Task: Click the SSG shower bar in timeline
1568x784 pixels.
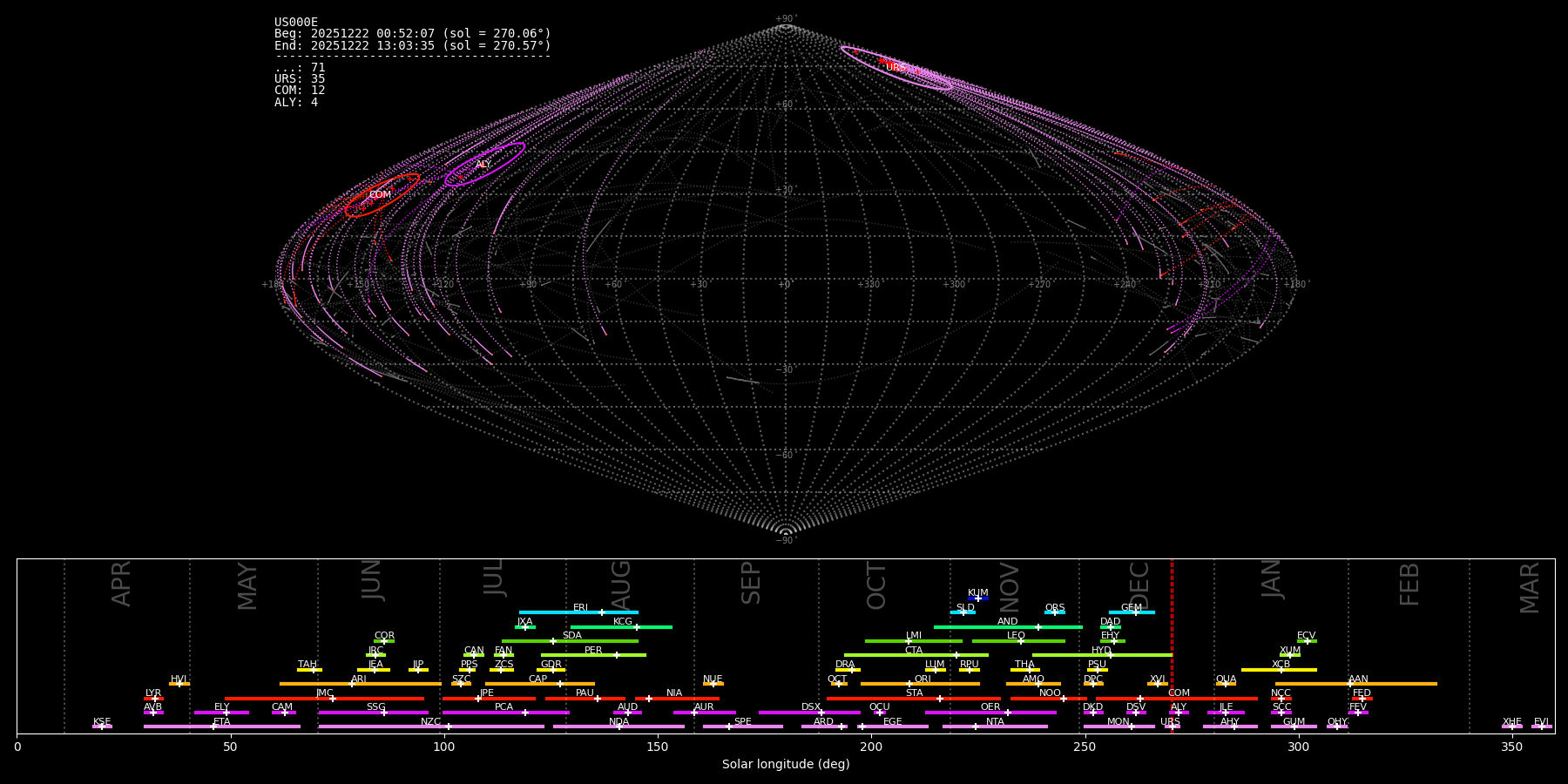Action: (374, 713)
